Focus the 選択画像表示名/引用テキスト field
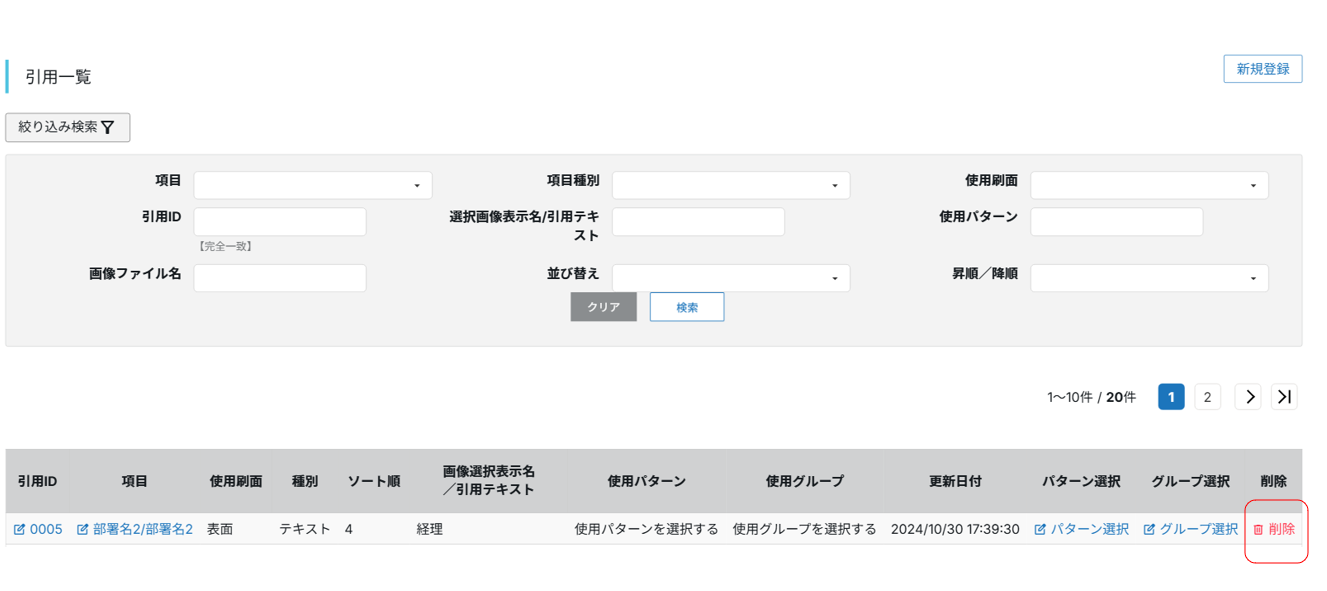The image size is (1327, 591). pos(698,221)
